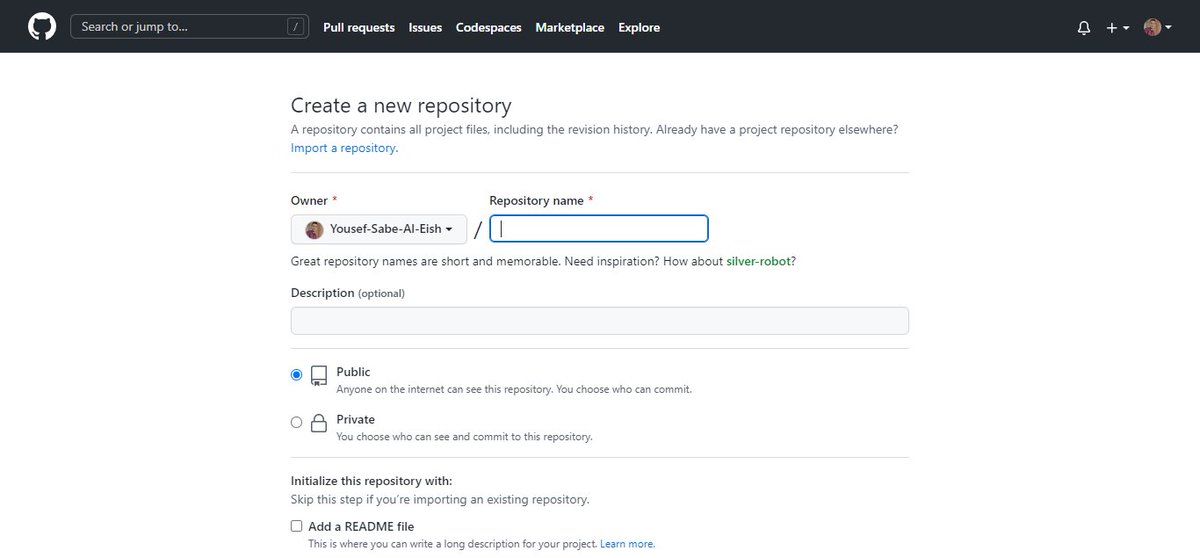
Task: Use the silver-robot name suggestion
Action: pyautogui.click(x=755, y=262)
